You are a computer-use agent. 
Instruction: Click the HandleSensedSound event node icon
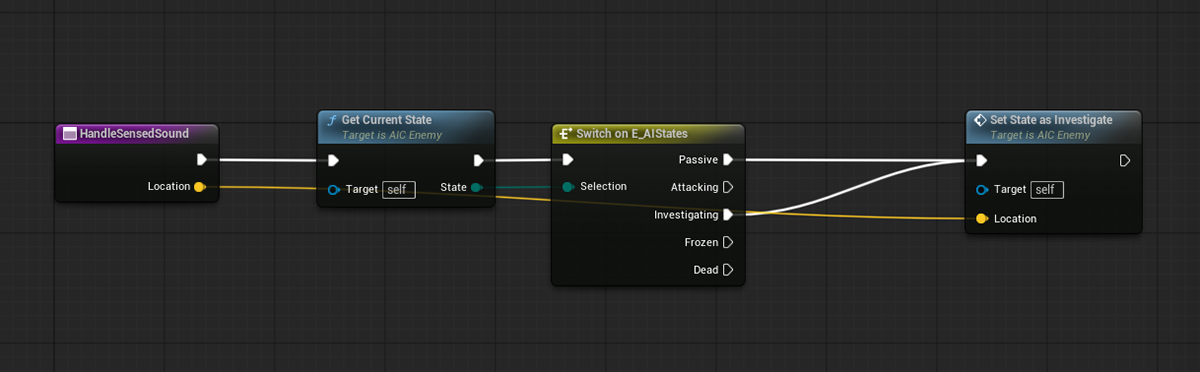69,133
